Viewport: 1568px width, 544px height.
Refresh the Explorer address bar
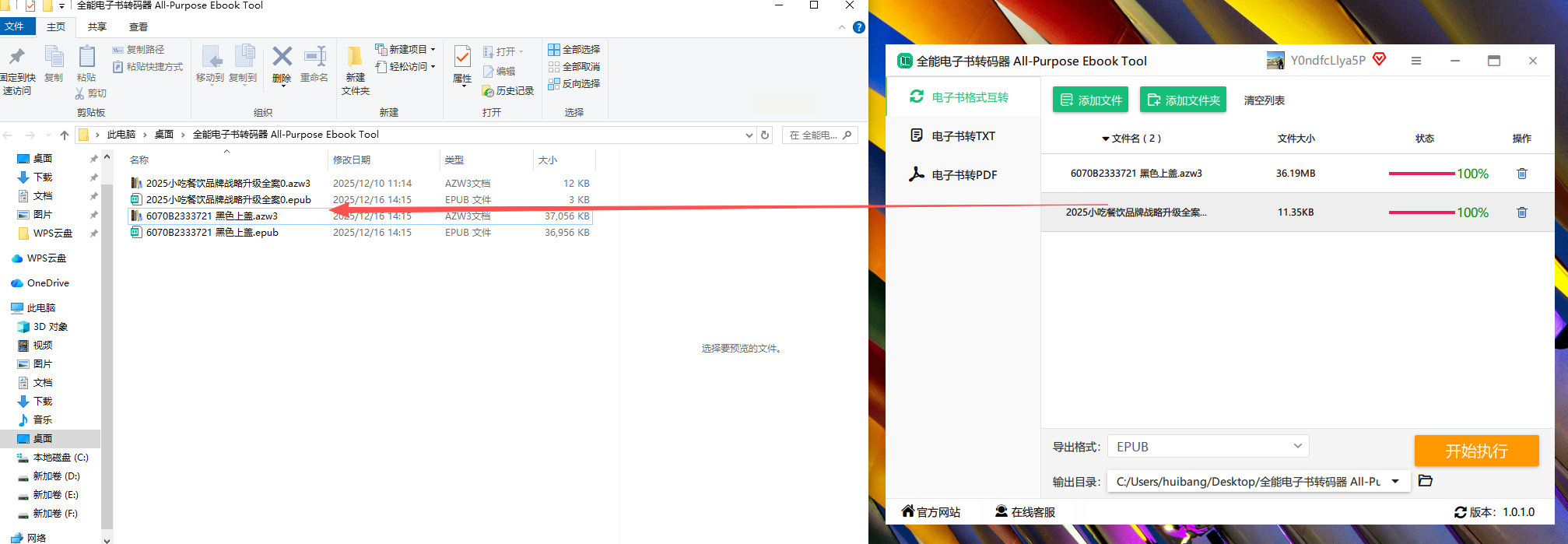point(765,135)
